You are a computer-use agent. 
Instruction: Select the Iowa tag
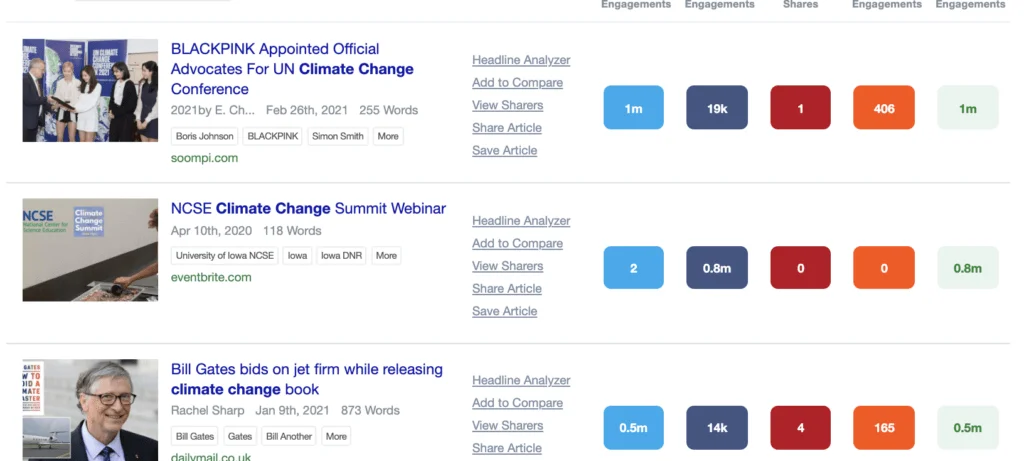click(297, 256)
